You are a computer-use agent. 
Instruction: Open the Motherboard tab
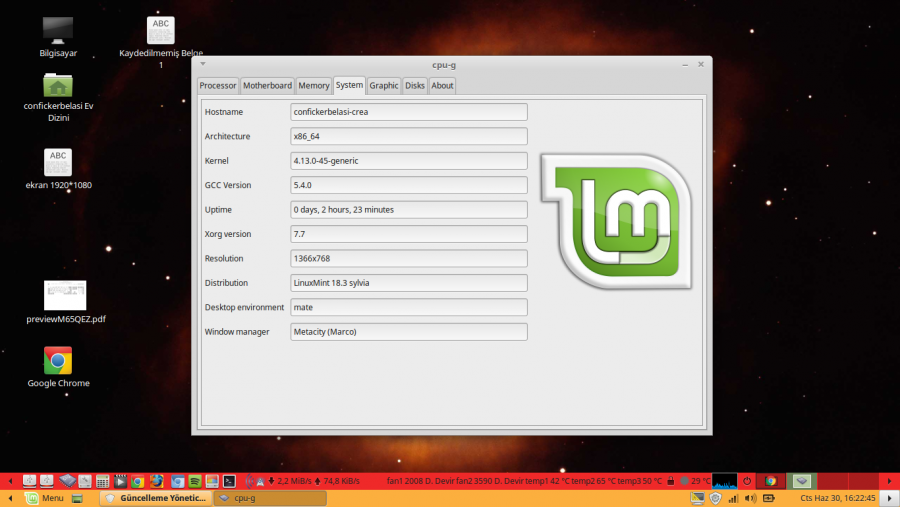[x=267, y=86]
